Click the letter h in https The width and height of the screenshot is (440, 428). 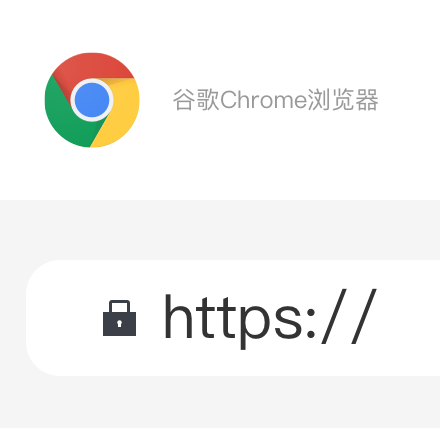[178, 316]
